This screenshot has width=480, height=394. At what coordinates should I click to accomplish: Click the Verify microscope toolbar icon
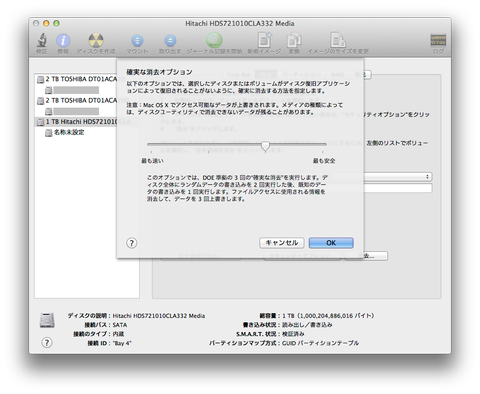click(42, 41)
